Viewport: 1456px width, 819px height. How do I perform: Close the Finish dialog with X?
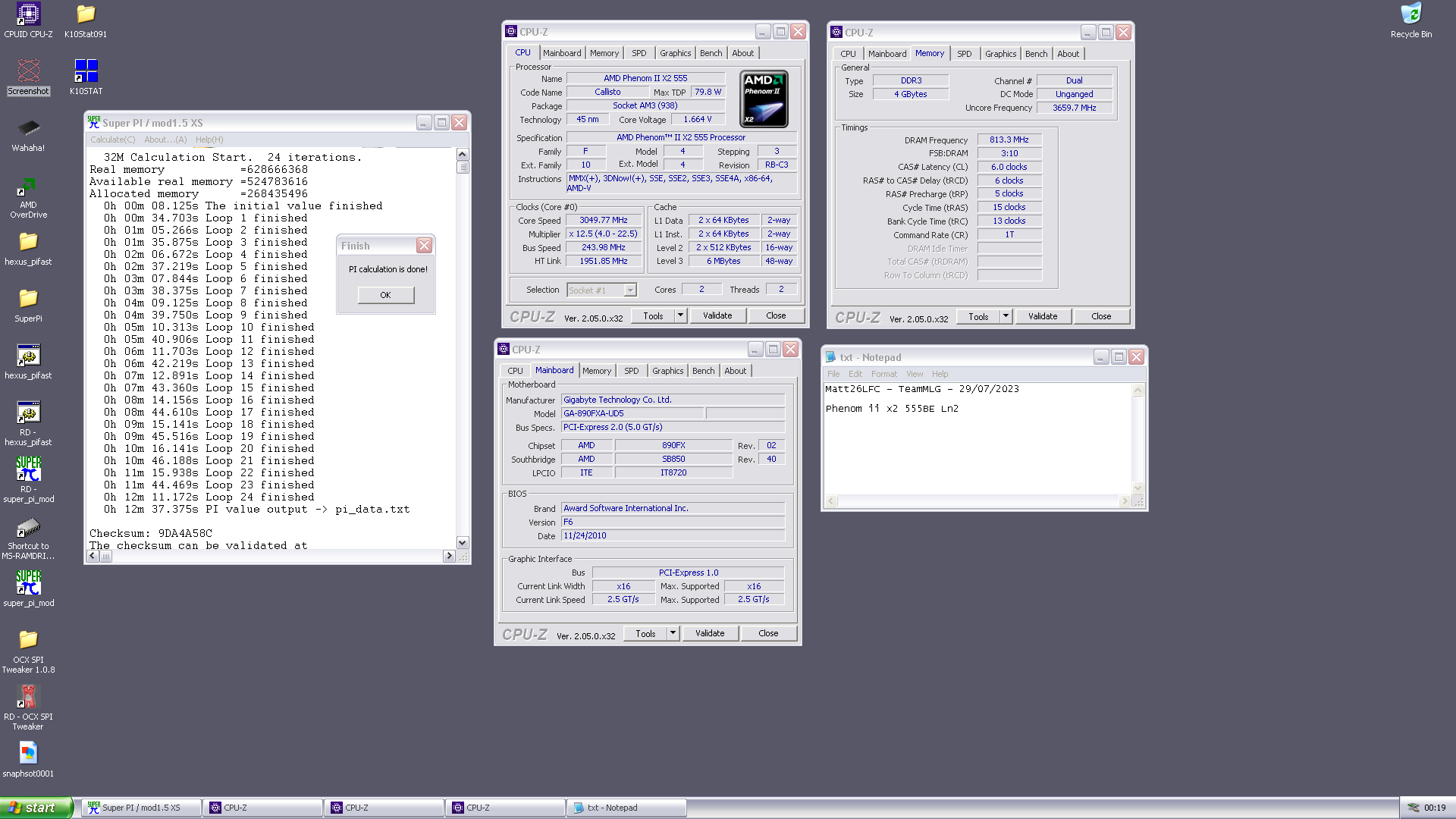[x=424, y=246]
